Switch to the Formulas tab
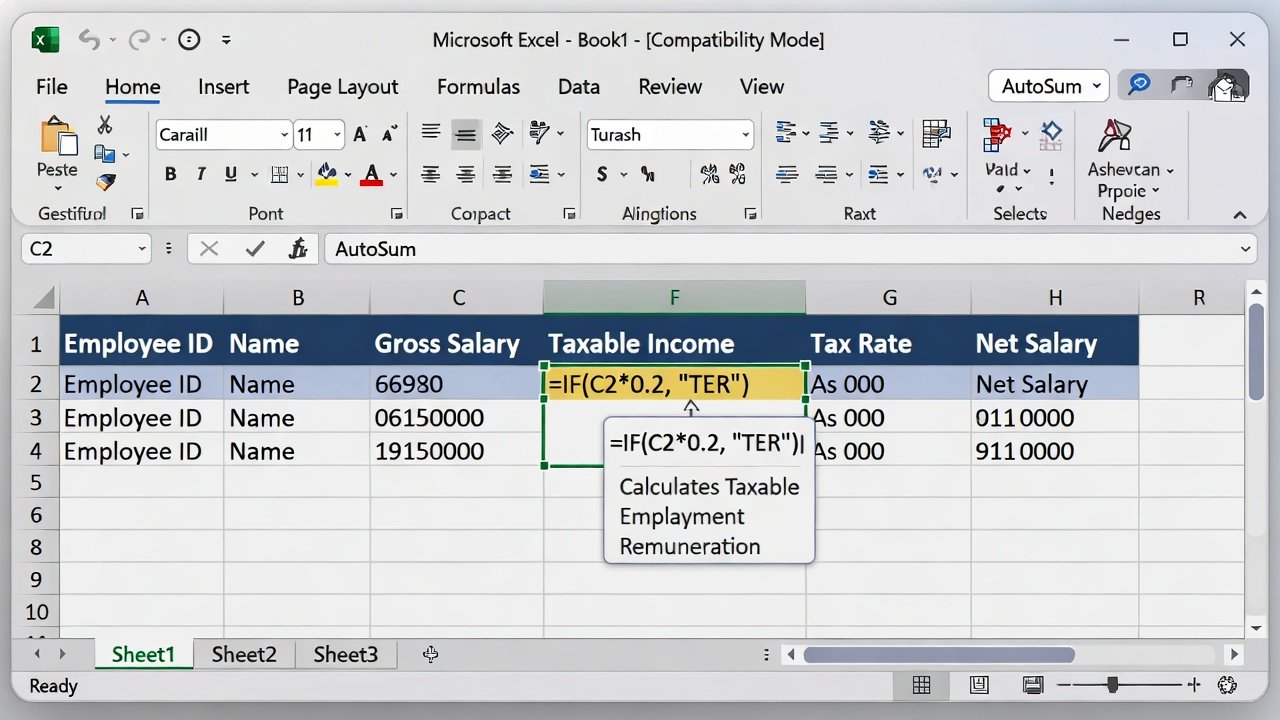The image size is (1280, 720). point(478,87)
